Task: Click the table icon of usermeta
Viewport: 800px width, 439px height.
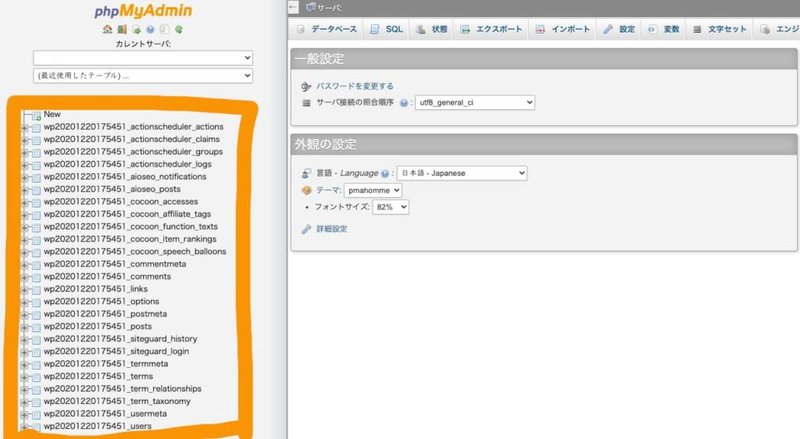Action: pyautogui.click(x=36, y=414)
